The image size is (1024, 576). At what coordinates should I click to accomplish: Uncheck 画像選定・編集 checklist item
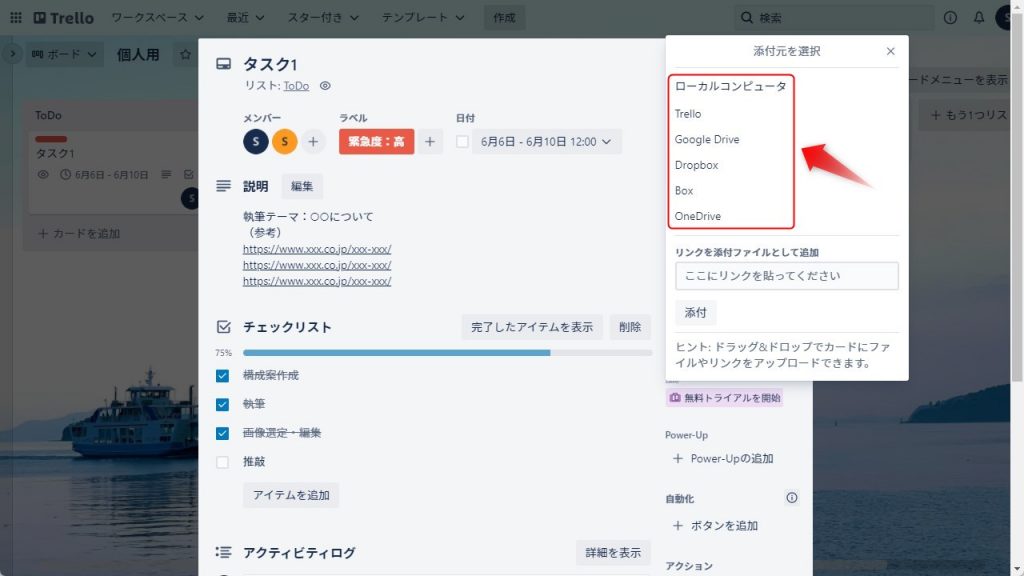223,433
